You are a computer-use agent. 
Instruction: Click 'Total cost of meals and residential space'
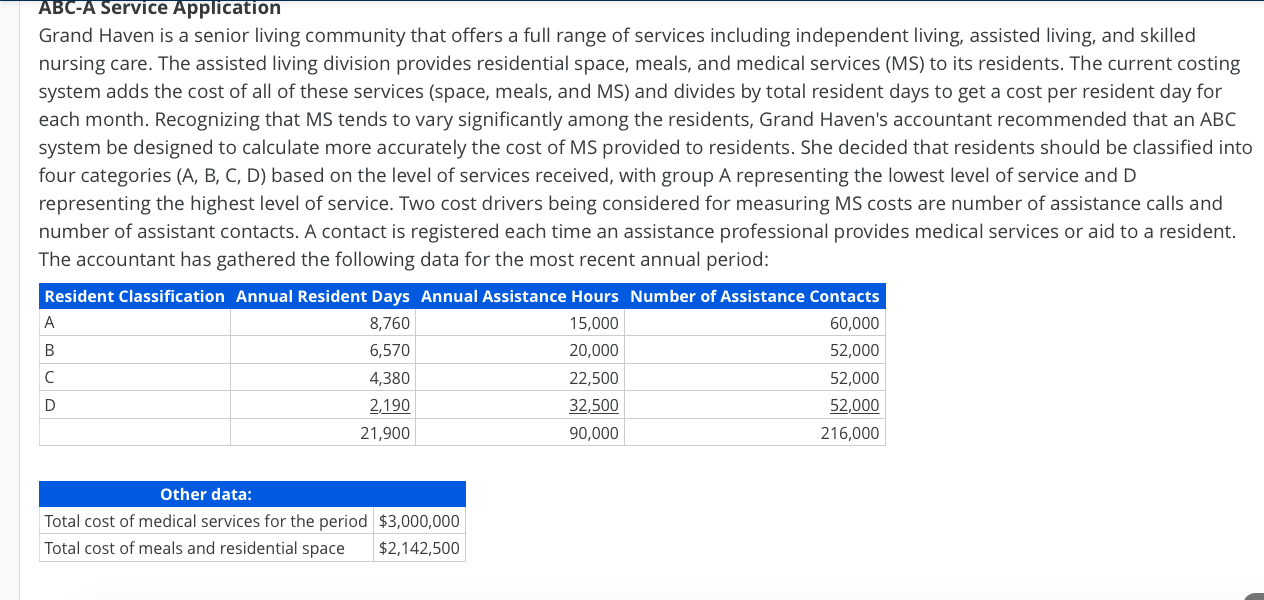[206, 548]
